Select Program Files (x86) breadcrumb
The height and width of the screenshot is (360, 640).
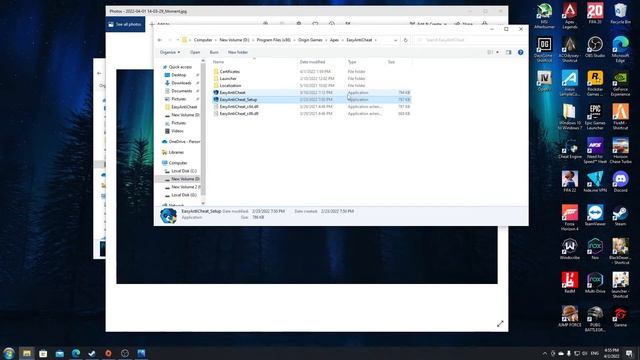click(x=273, y=40)
